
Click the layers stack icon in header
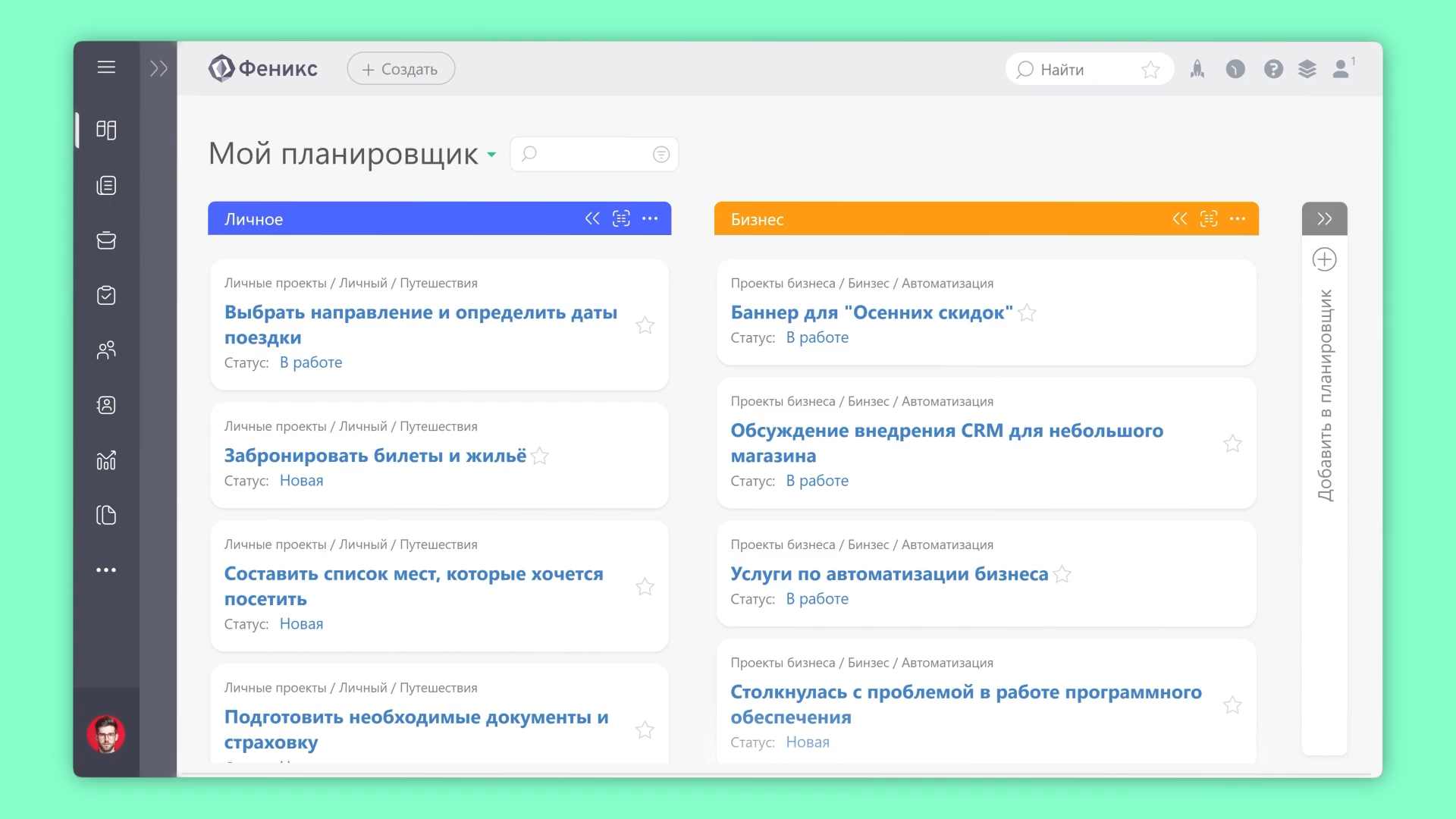1307,70
